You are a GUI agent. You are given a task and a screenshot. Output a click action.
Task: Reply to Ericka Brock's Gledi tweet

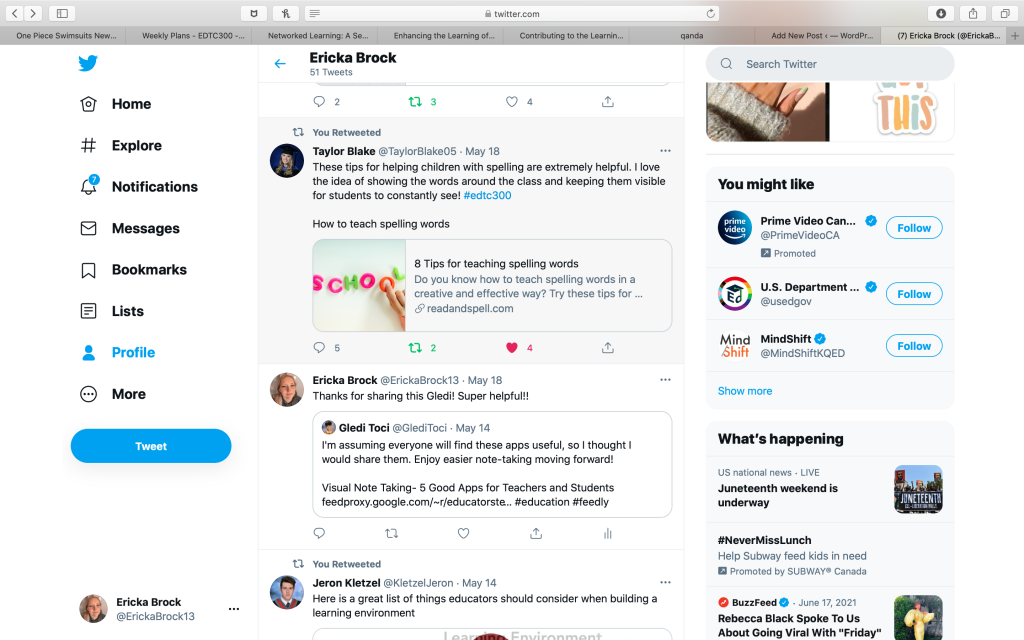(x=319, y=533)
